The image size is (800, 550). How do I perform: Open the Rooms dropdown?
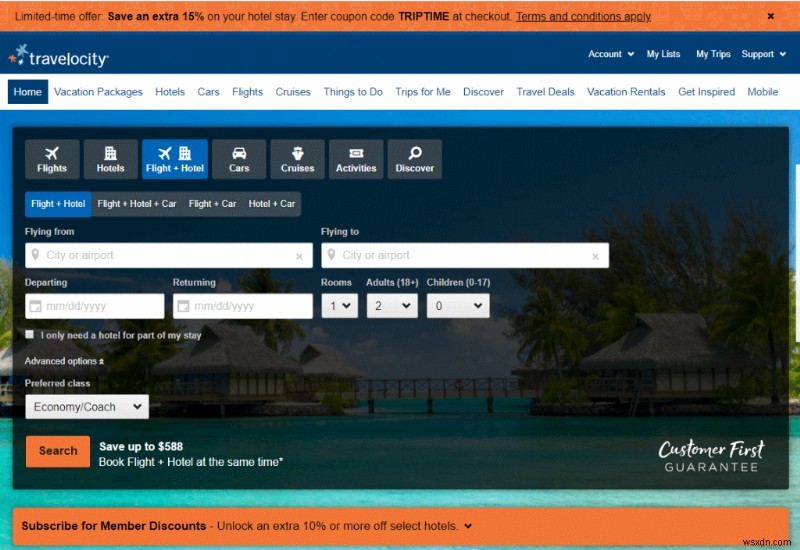point(340,306)
